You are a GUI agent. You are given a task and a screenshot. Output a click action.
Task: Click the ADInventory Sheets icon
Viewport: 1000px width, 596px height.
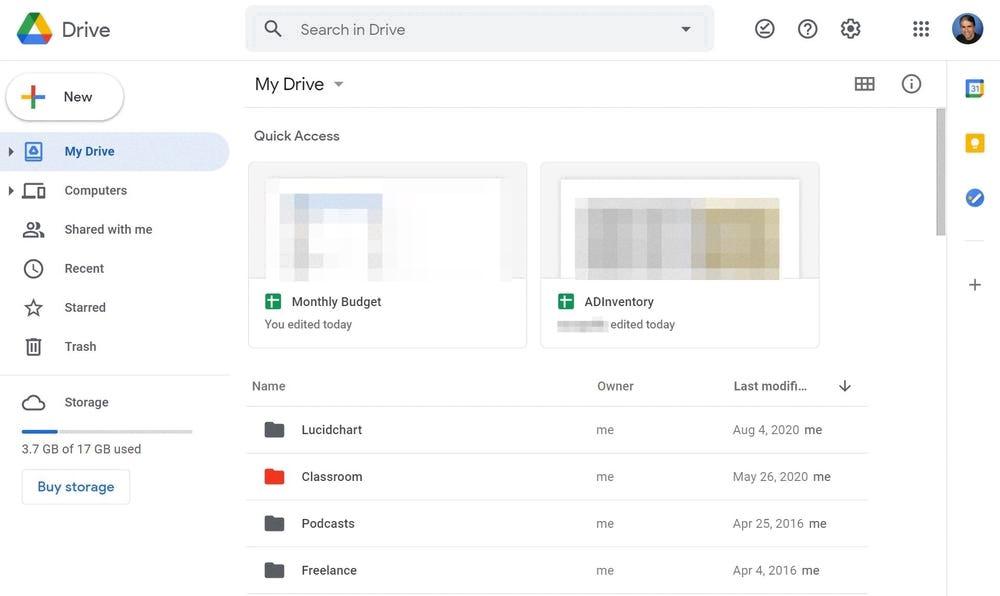tap(566, 302)
